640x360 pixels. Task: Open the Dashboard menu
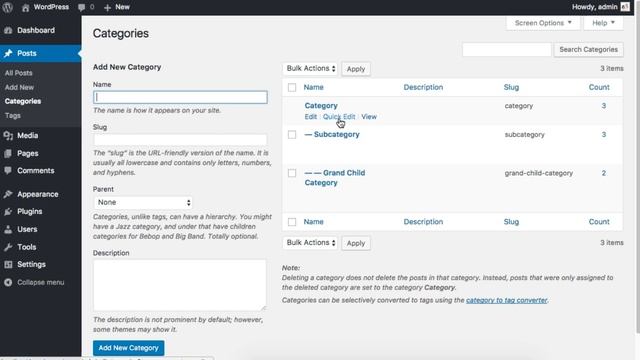click(x=36, y=30)
